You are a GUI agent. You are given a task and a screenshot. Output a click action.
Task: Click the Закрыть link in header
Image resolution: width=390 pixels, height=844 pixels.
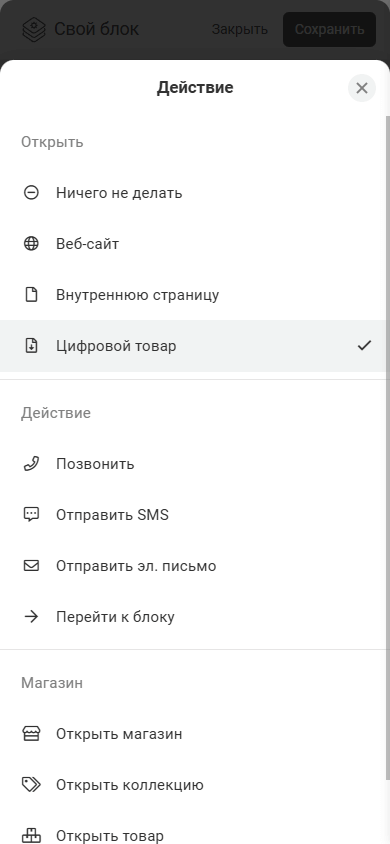pos(239,29)
